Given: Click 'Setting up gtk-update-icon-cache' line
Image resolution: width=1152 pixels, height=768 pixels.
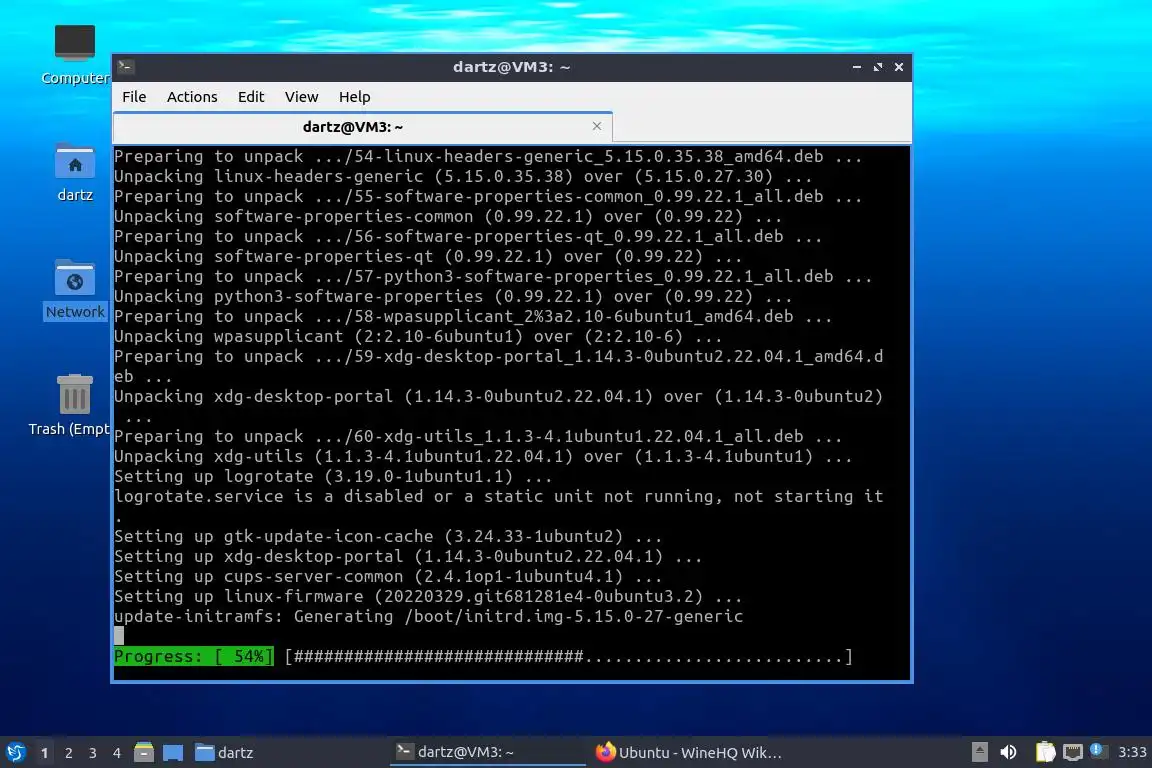Looking at the screenshot, I should click(x=388, y=536).
